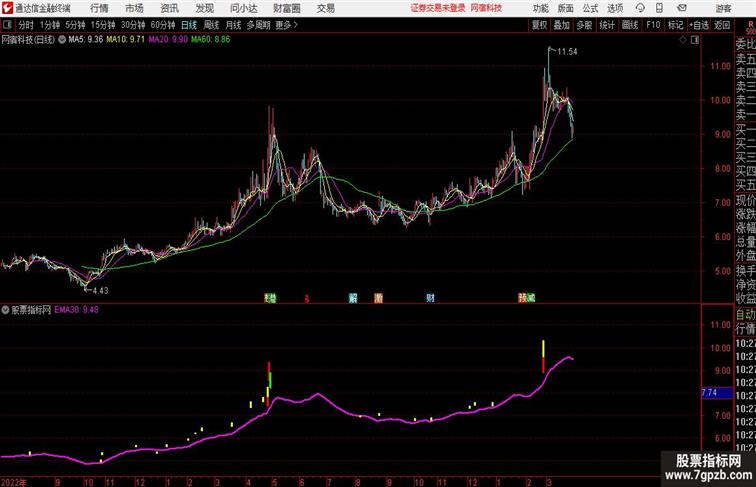The image size is (756, 487).
Task: Click the EMA30: 9.48 indicator label
Action: pos(77,310)
